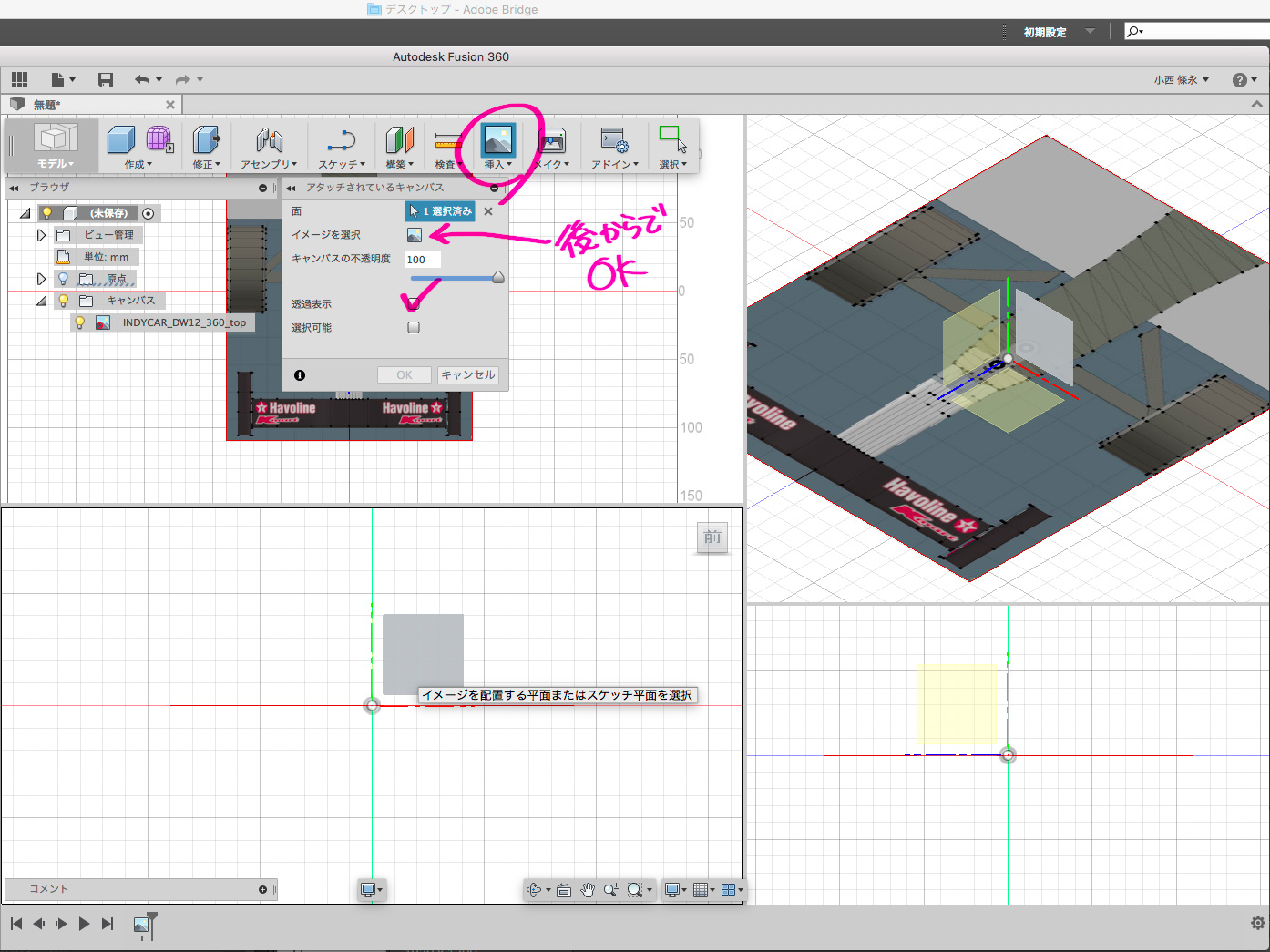Select the 無題 document tab
Viewport: 1270px width, 952px height.
coord(91,105)
